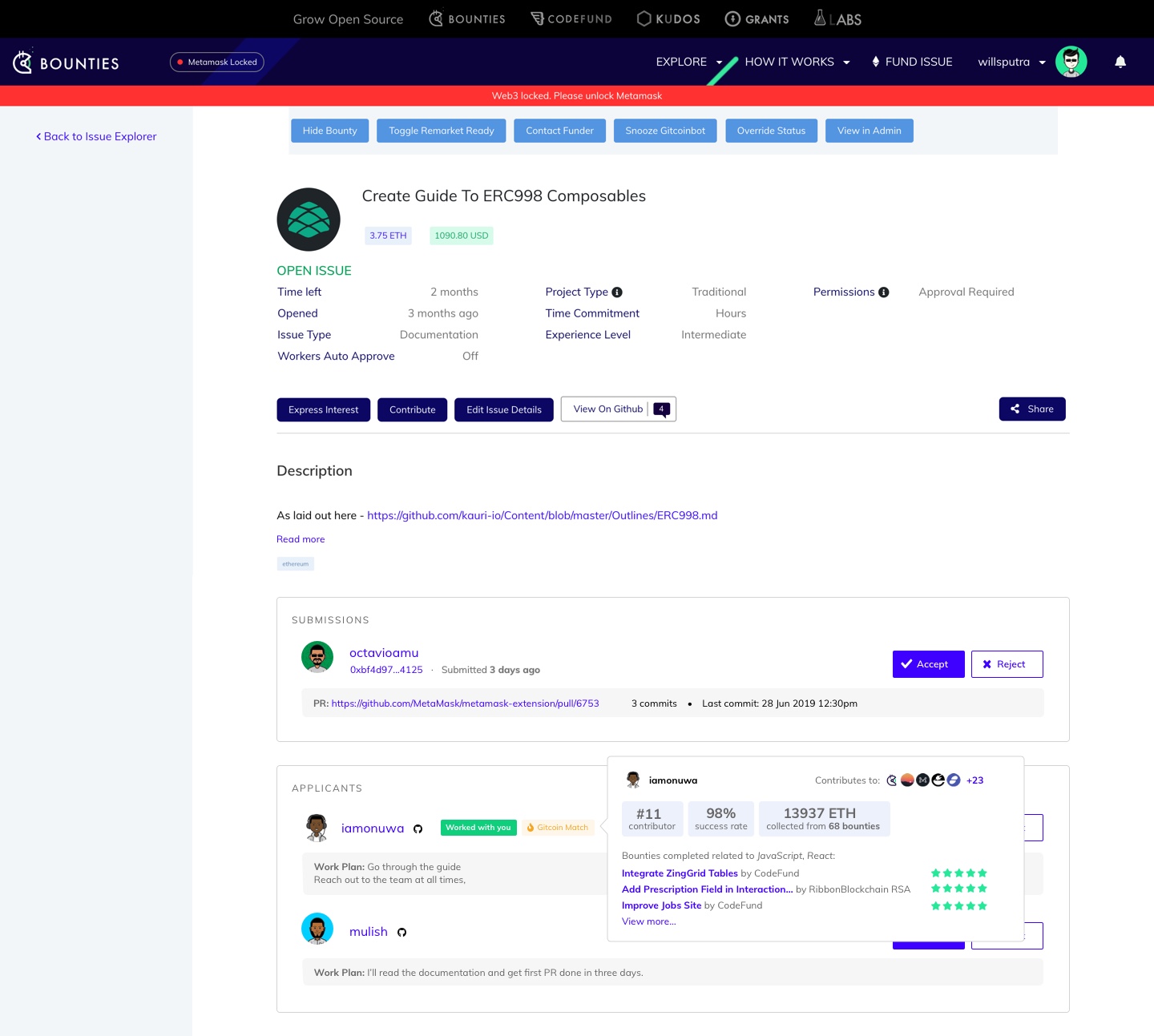Open MetaMask pull request 6753 link
Viewport: 1154px width, 1036px height.
pyautogui.click(x=466, y=703)
